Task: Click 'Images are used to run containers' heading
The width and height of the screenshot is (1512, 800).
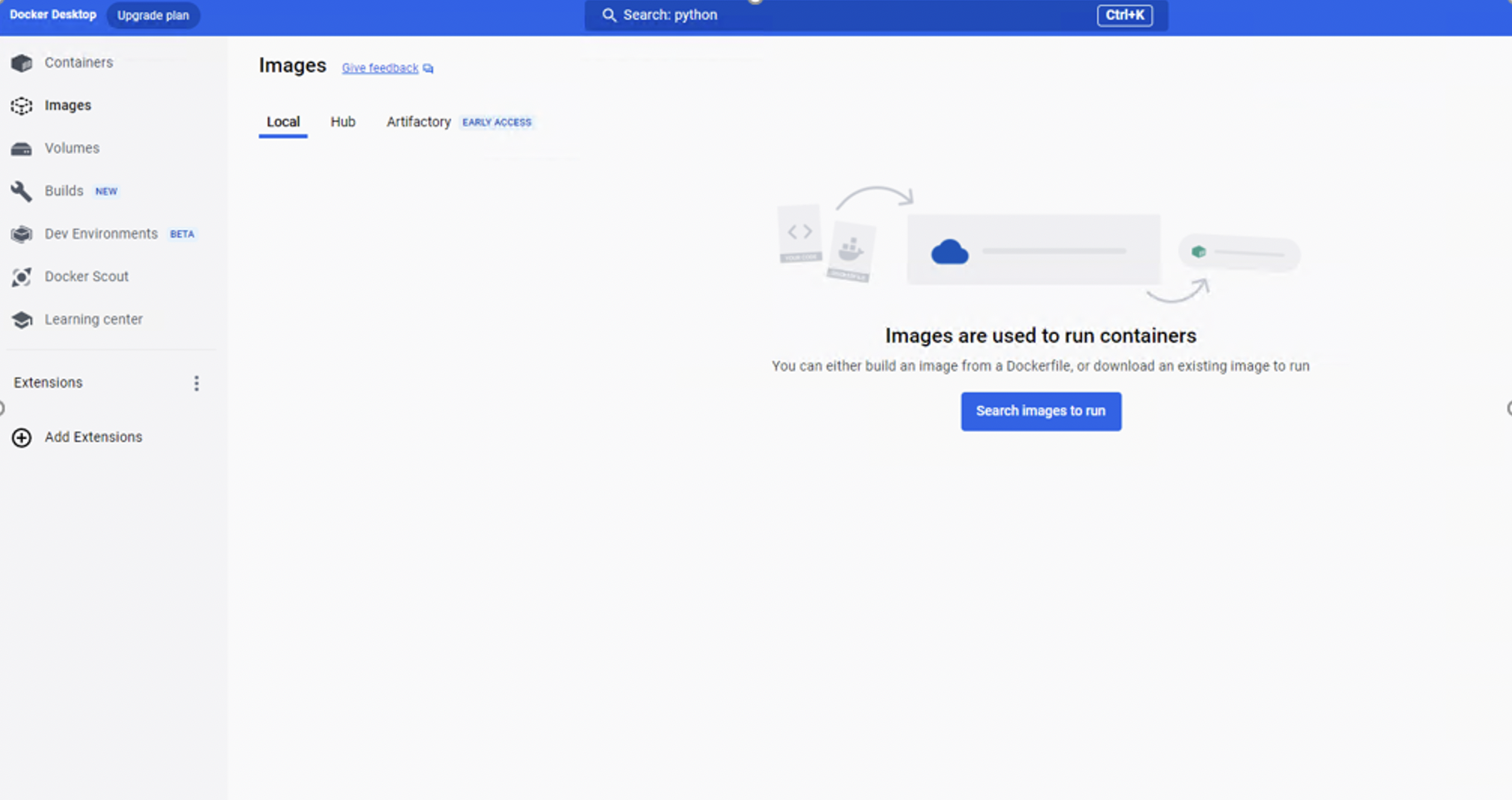Action: [x=1041, y=335]
